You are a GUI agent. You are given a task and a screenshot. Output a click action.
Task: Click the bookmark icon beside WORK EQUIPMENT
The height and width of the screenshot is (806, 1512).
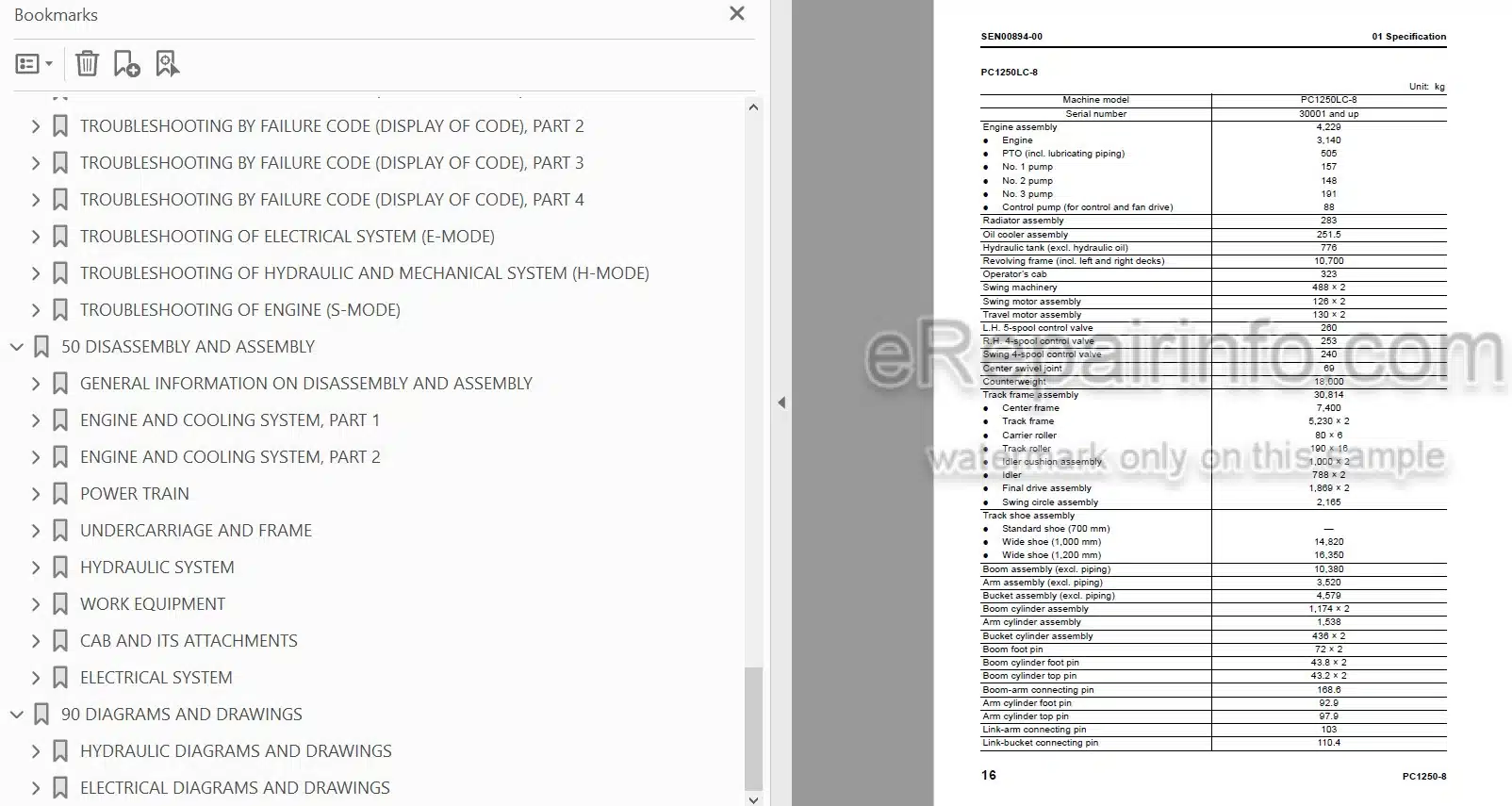tap(60, 604)
